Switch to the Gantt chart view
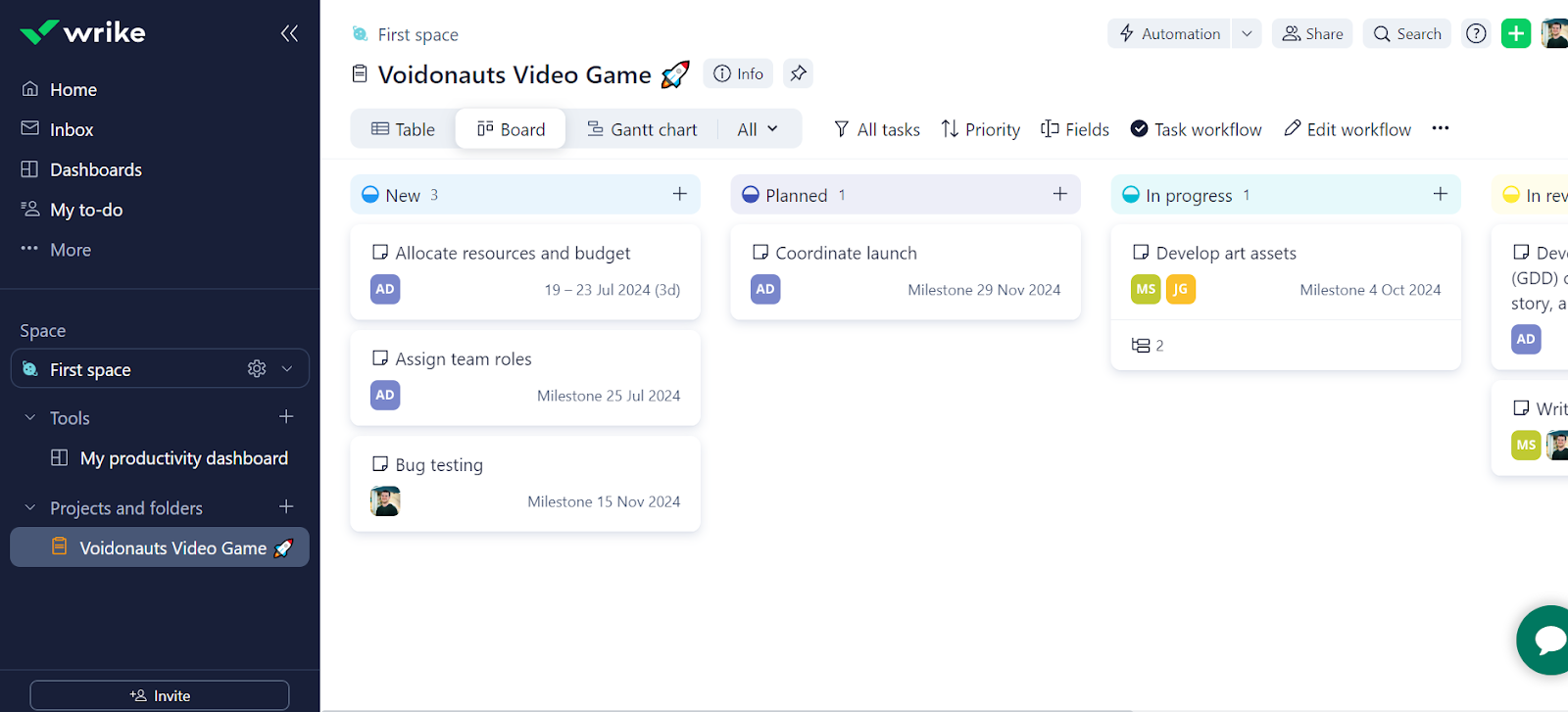This screenshot has width=1568, height=712. coord(642,129)
